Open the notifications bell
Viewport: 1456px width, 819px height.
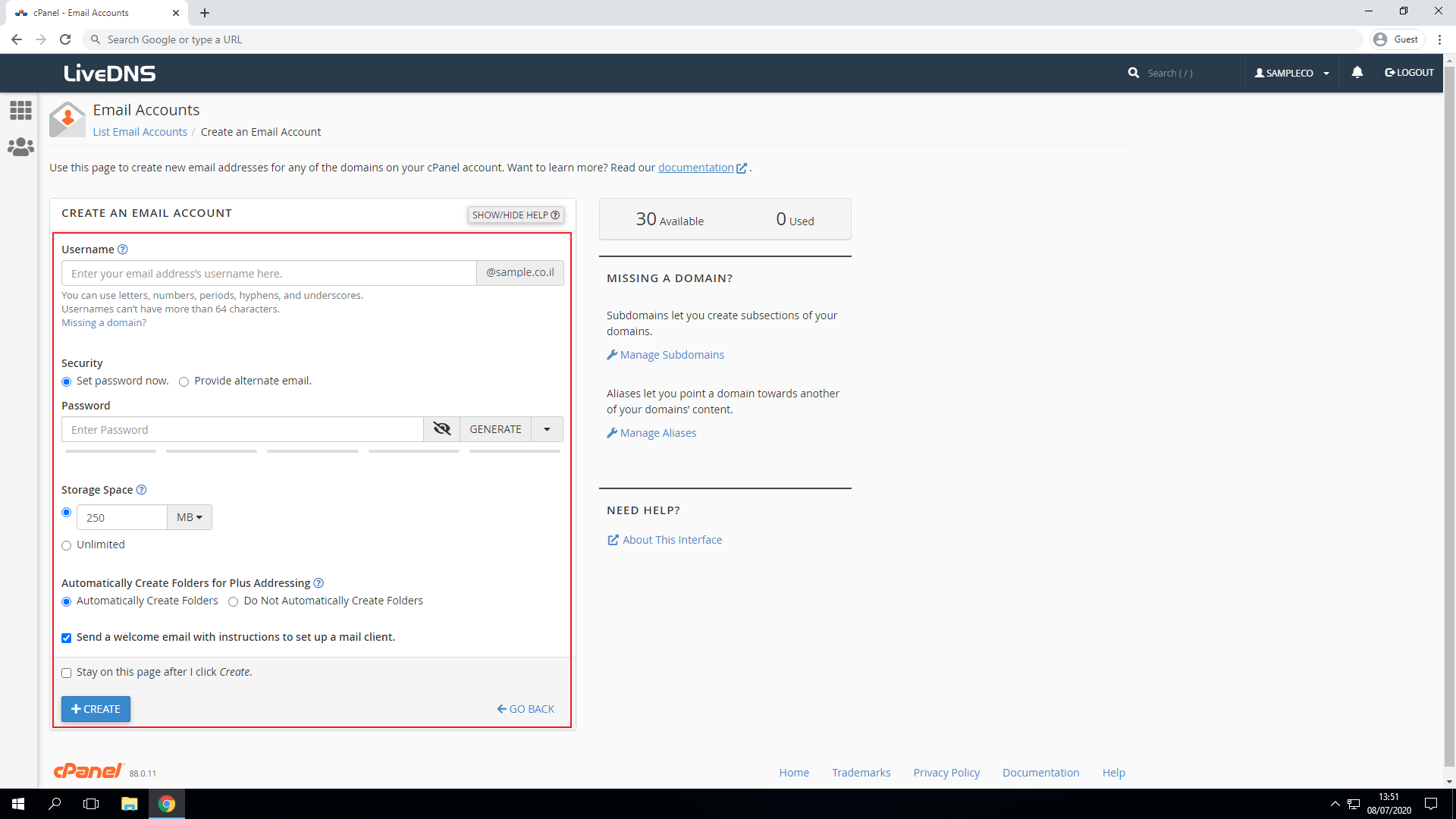coord(1357,72)
